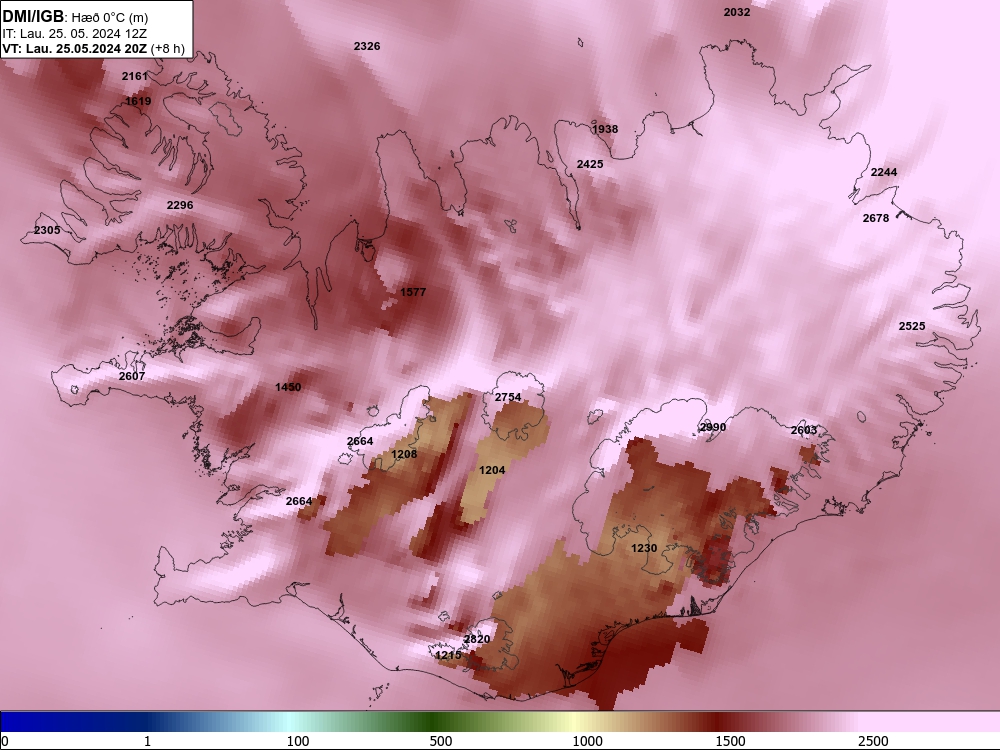Viewport: 1000px width, 750px height.
Task: Click the 2525 value label
Action: 912,326
